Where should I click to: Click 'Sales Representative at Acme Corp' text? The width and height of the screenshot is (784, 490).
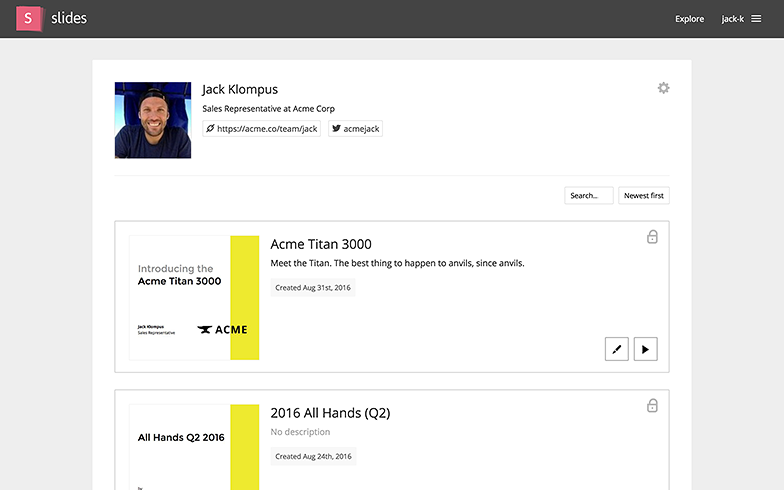point(268,108)
